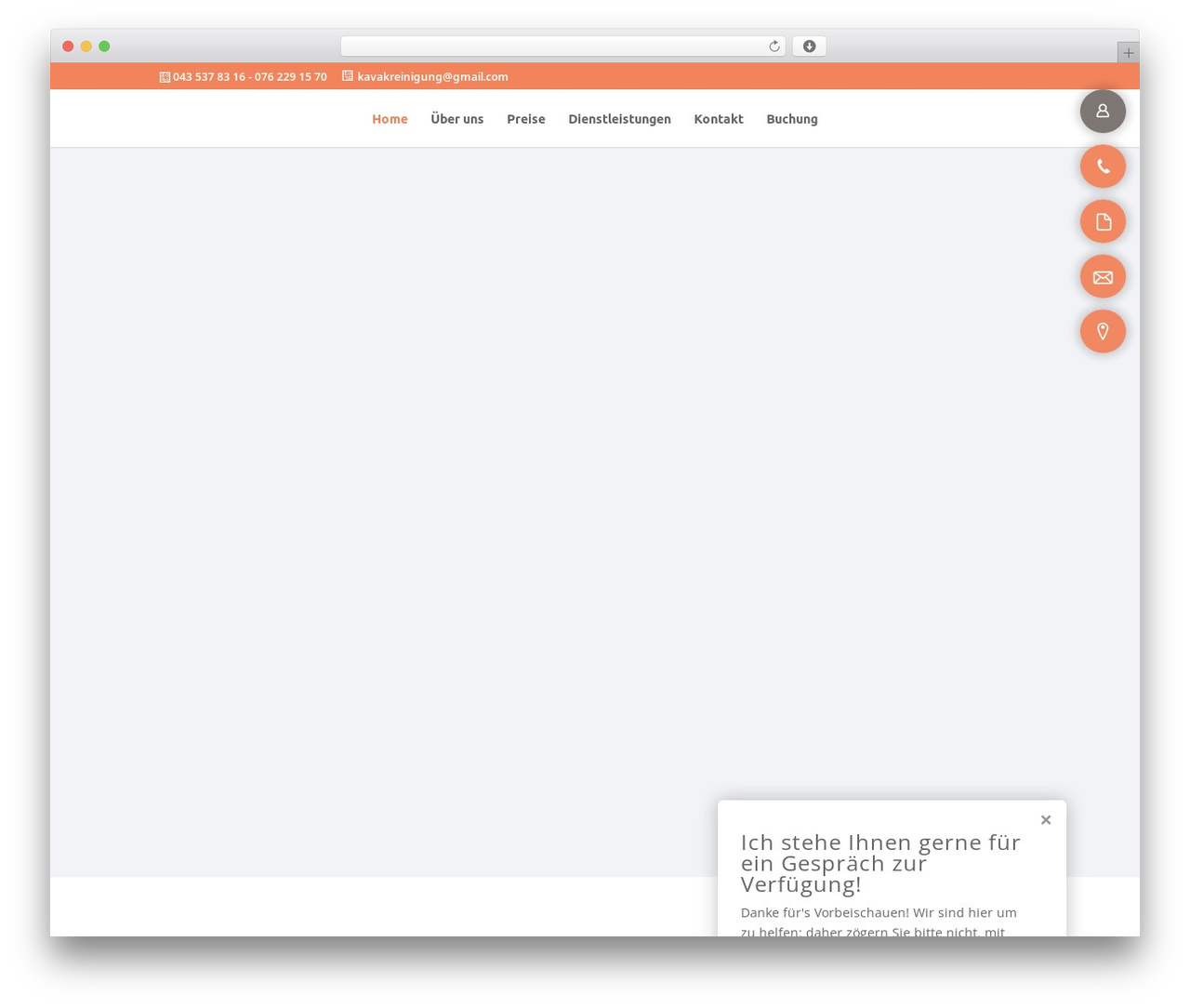Viewport: 1190px width, 1008px height.
Task: Open the map location pin button
Action: coord(1103,331)
